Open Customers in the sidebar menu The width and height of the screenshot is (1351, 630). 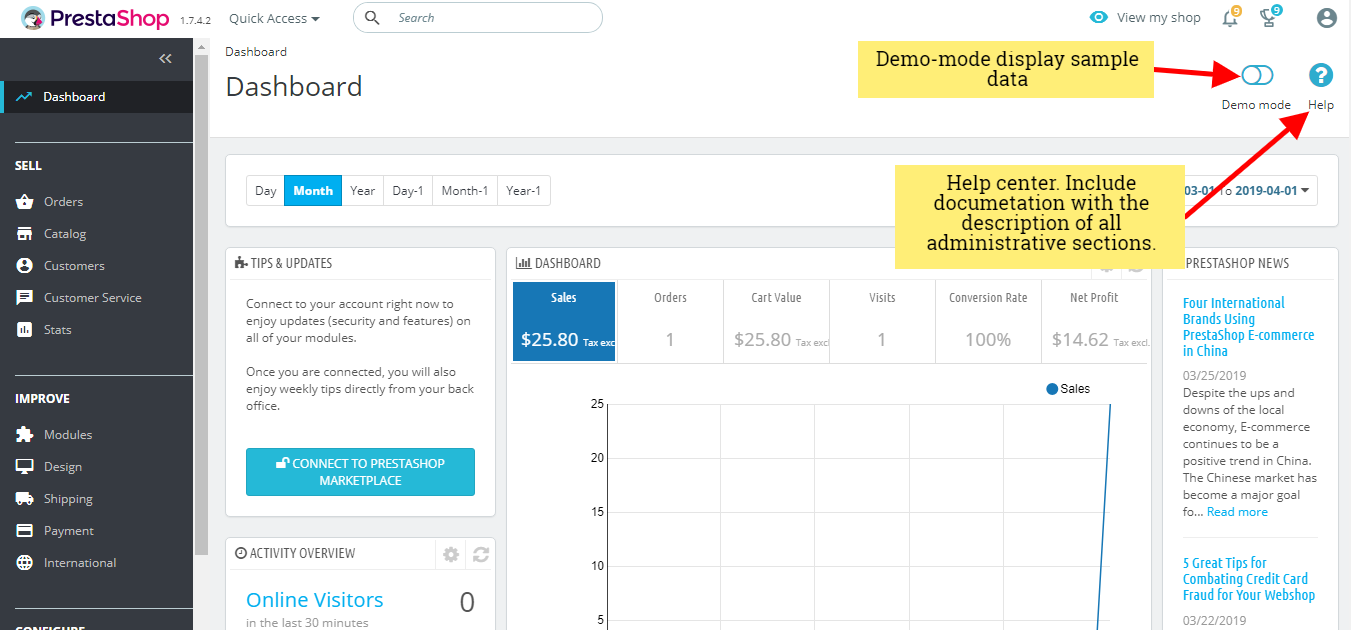(74, 266)
